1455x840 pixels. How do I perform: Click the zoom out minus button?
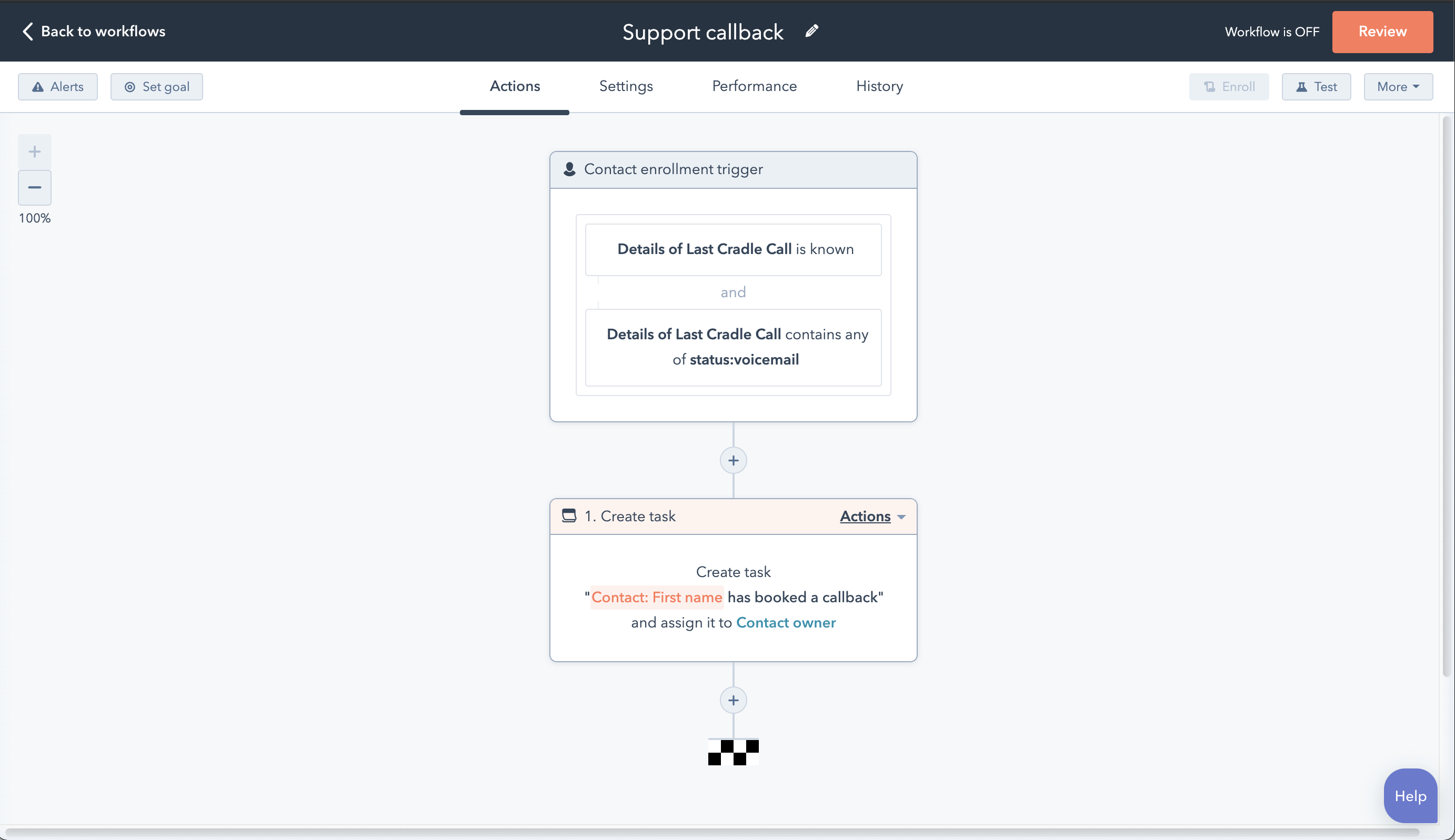(35, 187)
